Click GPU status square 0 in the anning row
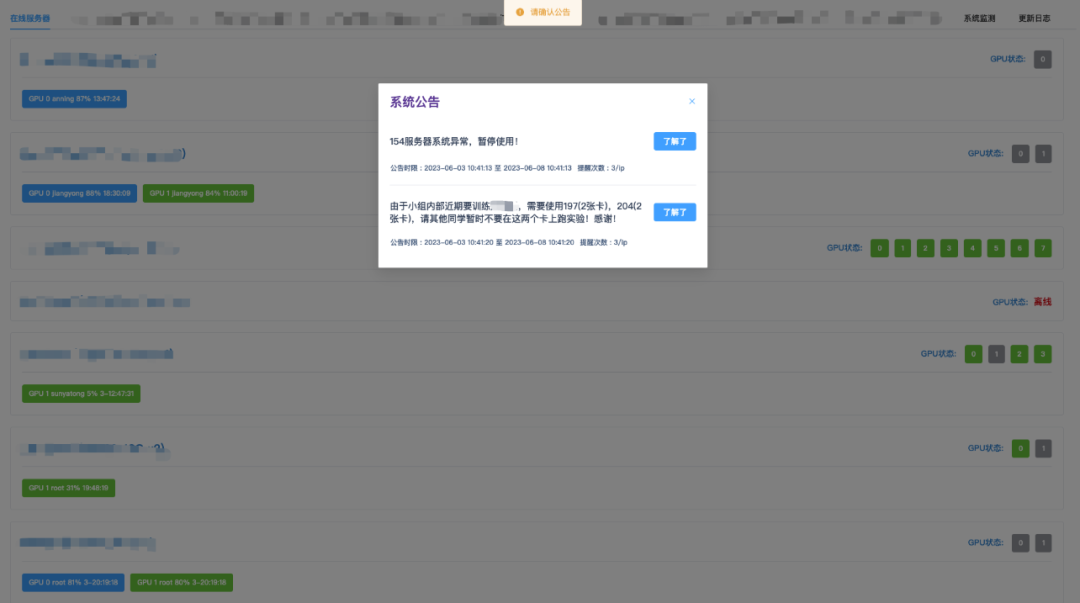1080x603 pixels. click(1043, 59)
